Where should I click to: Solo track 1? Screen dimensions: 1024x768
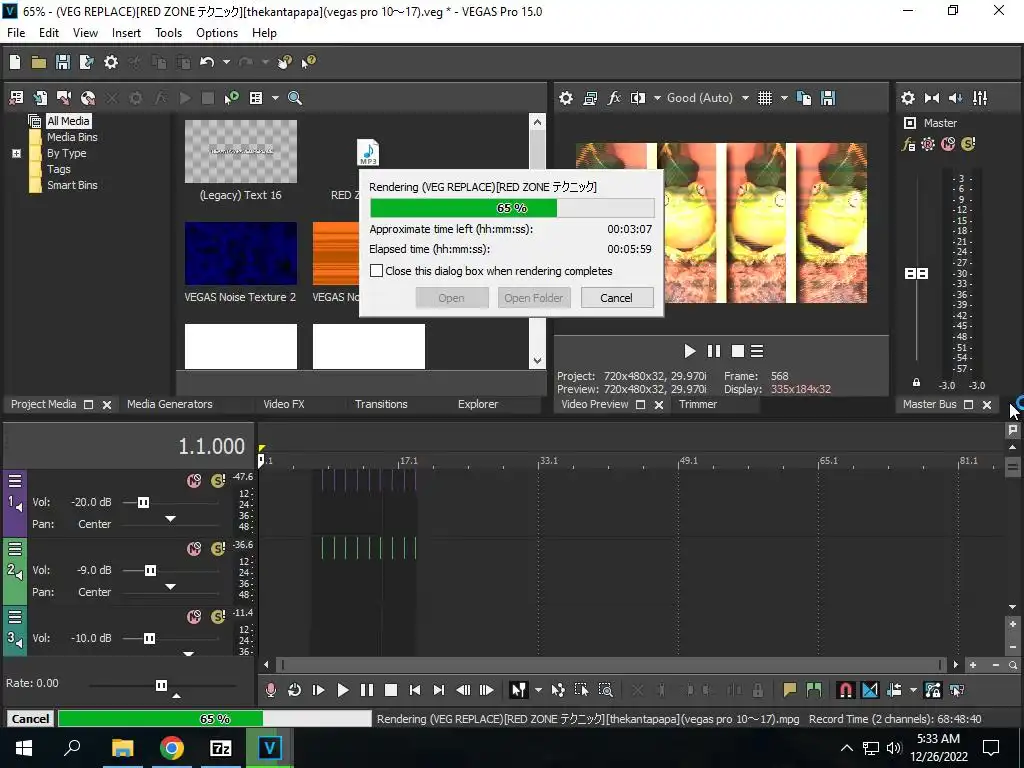click(218, 481)
